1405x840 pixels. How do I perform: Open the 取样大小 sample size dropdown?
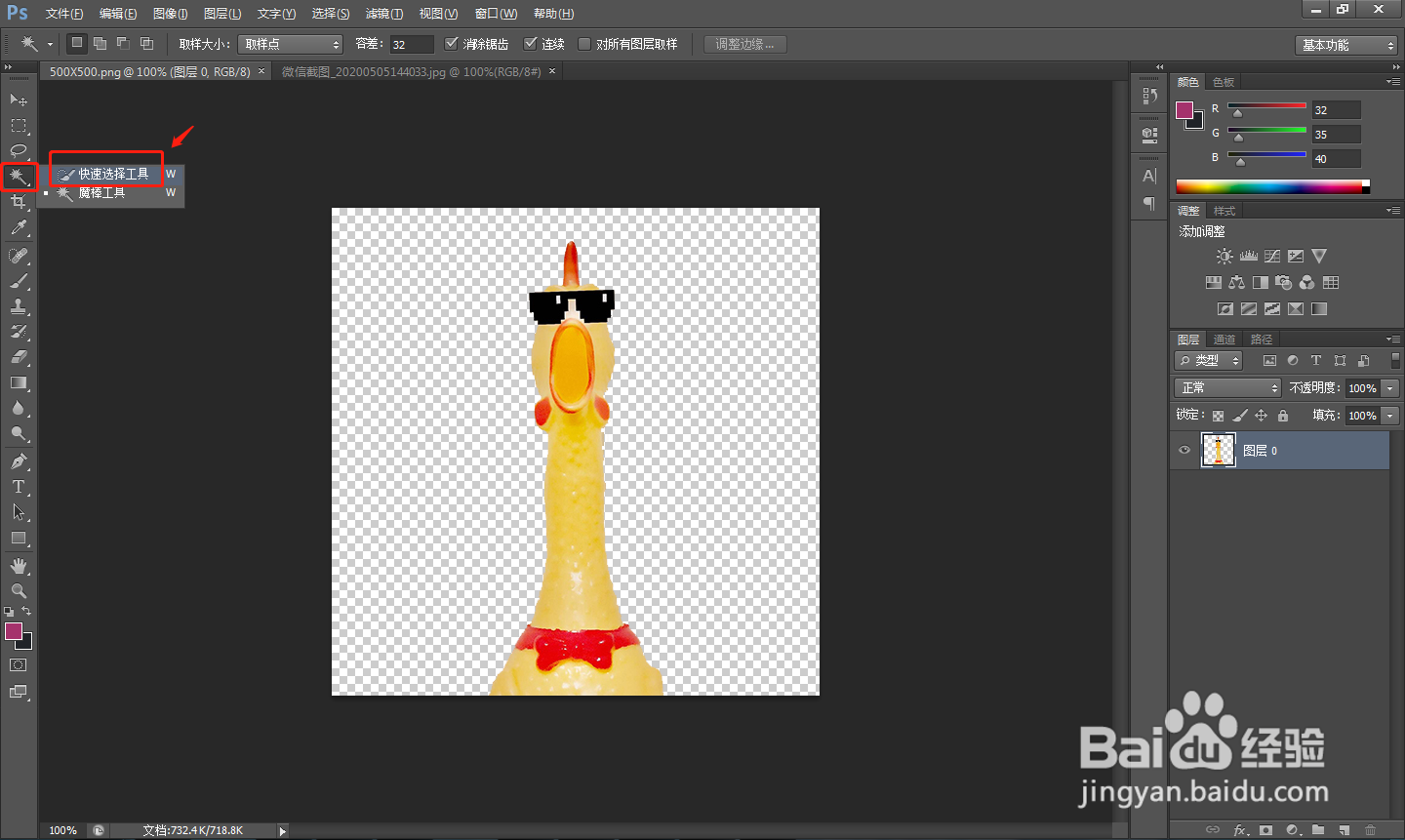point(290,44)
